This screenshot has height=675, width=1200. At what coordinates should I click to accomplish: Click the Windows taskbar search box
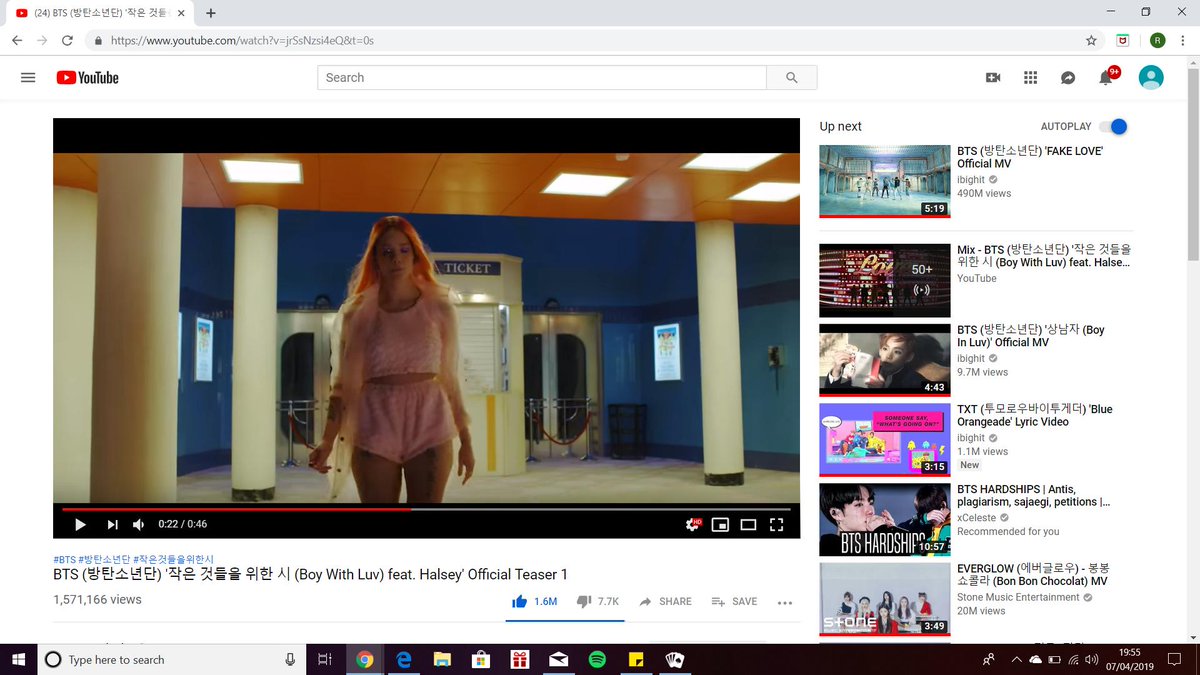(x=172, y=659)
